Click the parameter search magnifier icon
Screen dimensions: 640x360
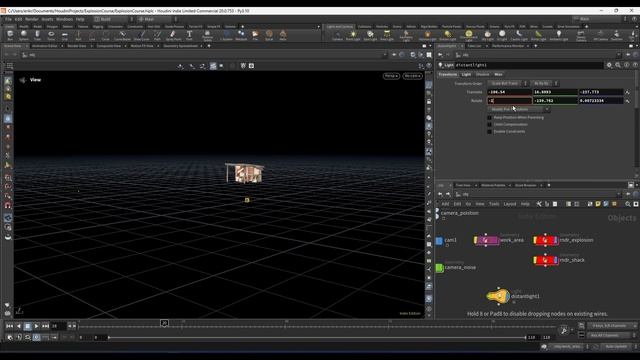pyautogui.click(x=618, y=65)
